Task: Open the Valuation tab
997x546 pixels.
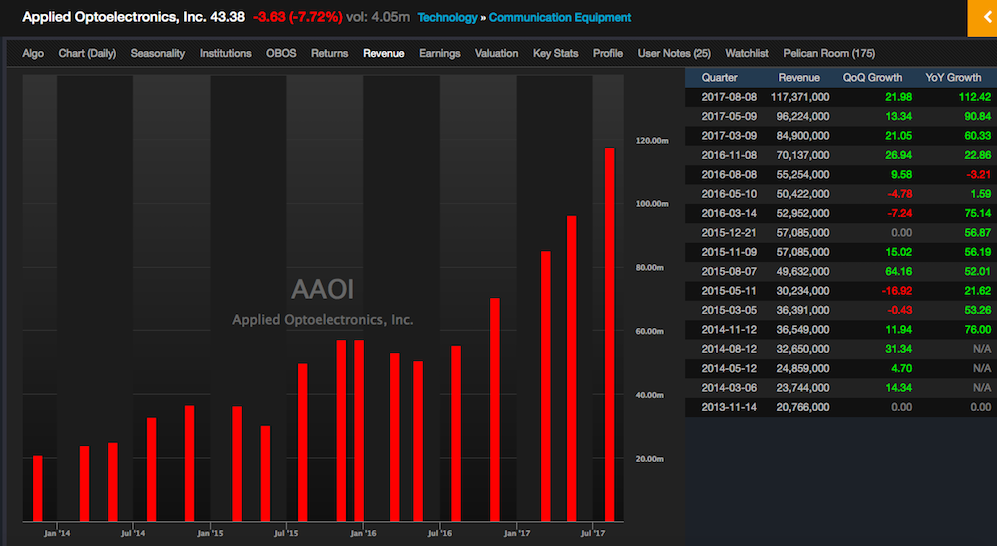Action: click(x=496, y=53)
